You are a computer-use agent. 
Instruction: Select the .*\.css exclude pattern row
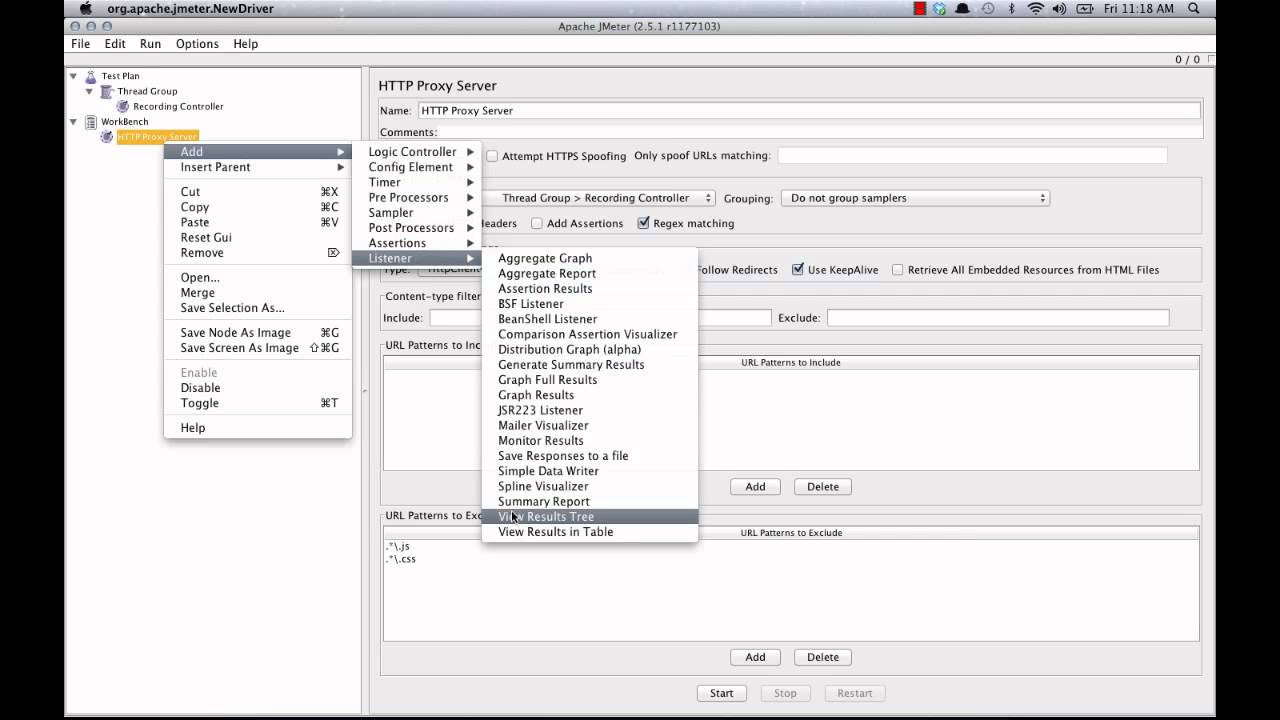(791, 559)
